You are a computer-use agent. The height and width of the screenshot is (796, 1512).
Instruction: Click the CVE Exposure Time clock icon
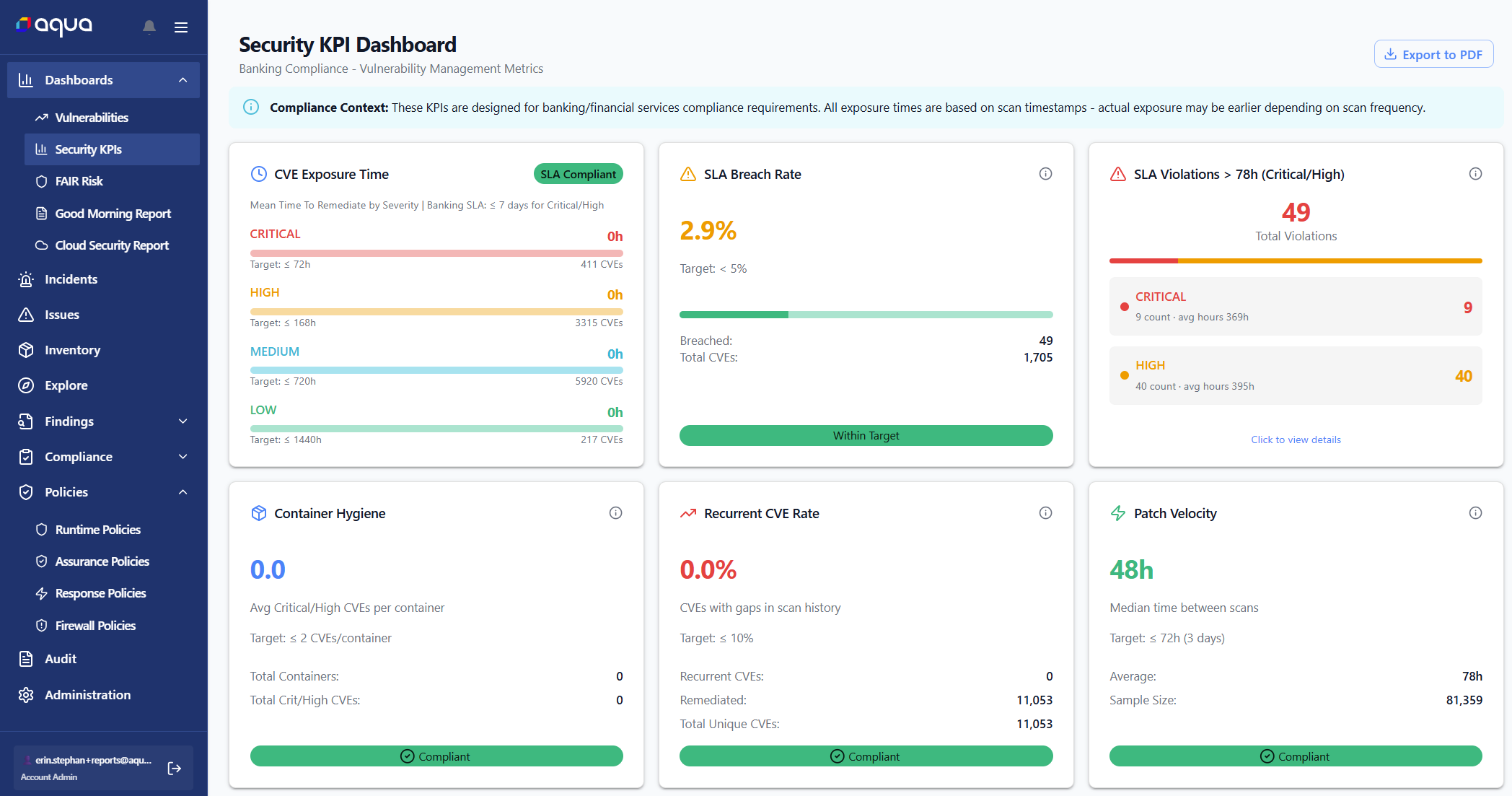258,174
